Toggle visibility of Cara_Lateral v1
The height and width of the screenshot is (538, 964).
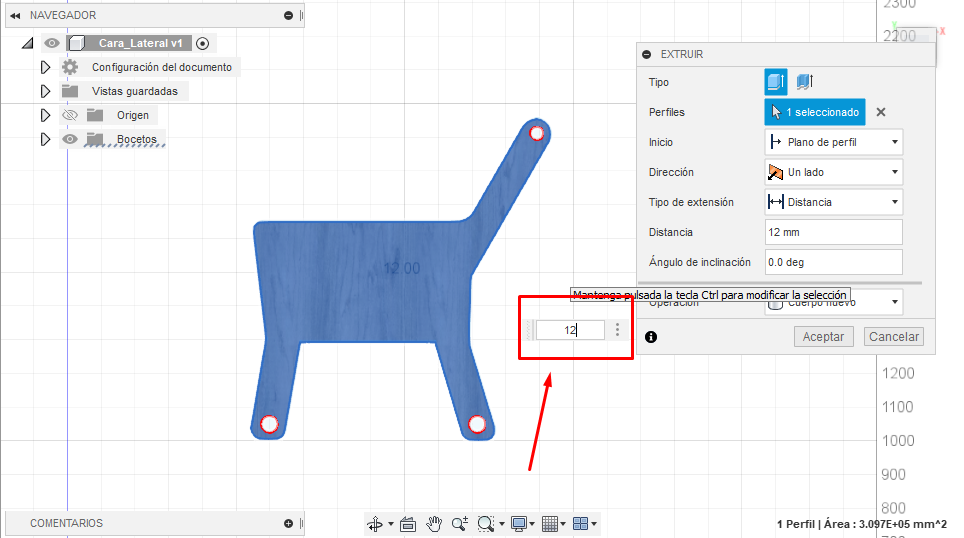(x=52, y=43)
